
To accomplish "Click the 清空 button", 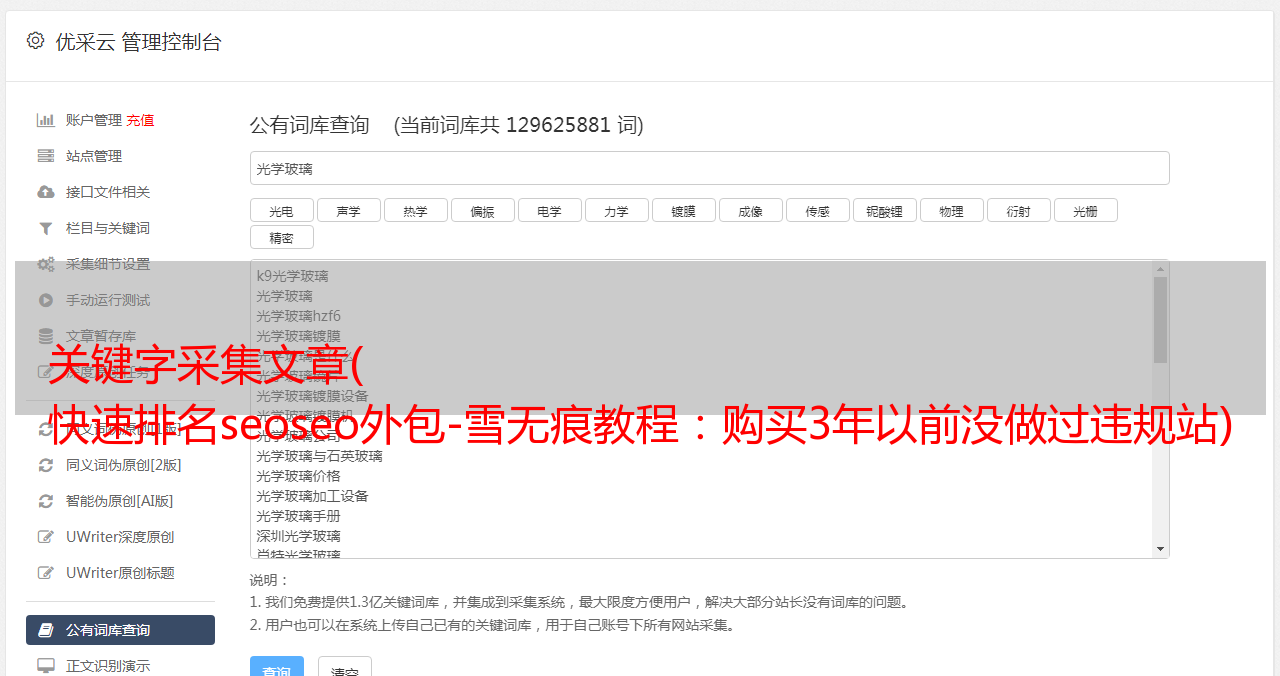I will coord(345,668).
